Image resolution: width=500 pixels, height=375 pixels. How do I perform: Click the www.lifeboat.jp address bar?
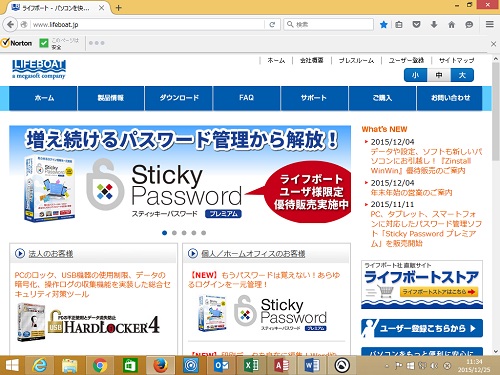point(147,25)
